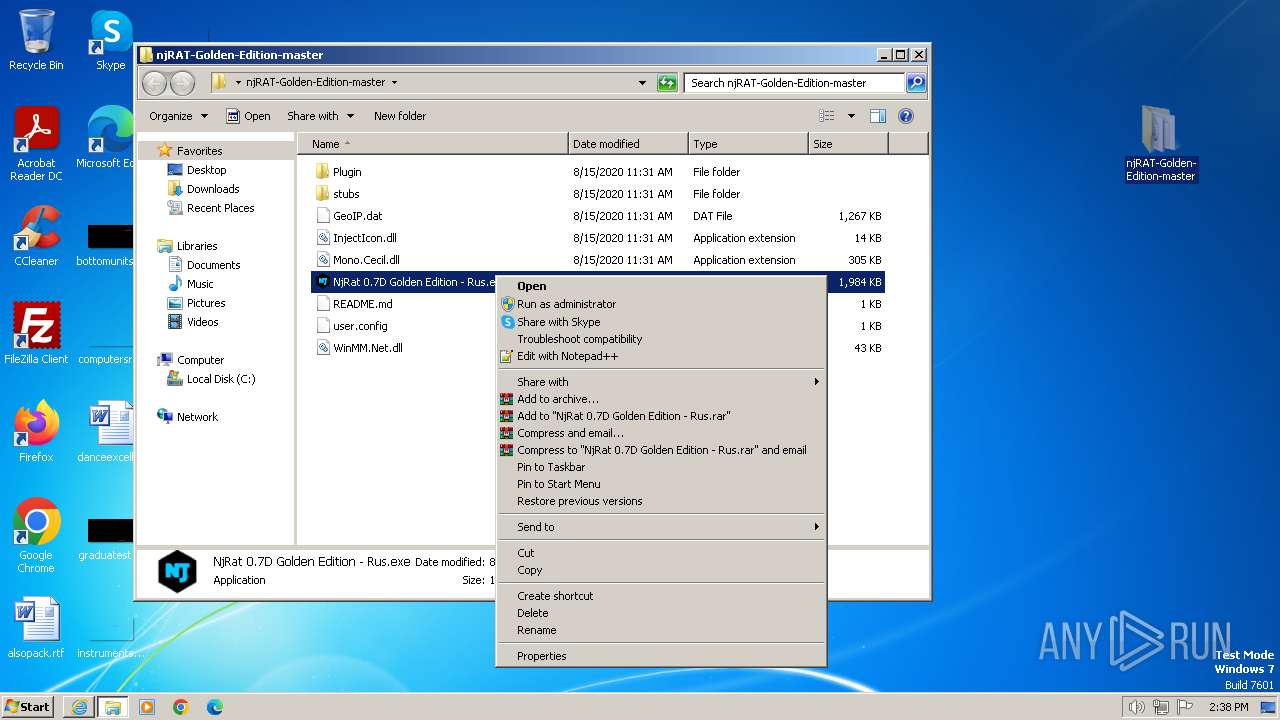Toggle the preview pane button
1280x720 pixels.
(x=877, y=116)
